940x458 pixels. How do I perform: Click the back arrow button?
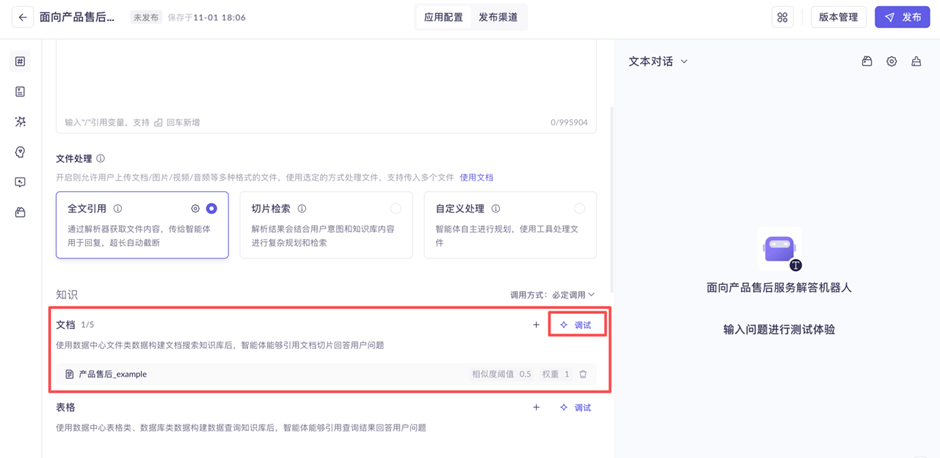point(23,17)
